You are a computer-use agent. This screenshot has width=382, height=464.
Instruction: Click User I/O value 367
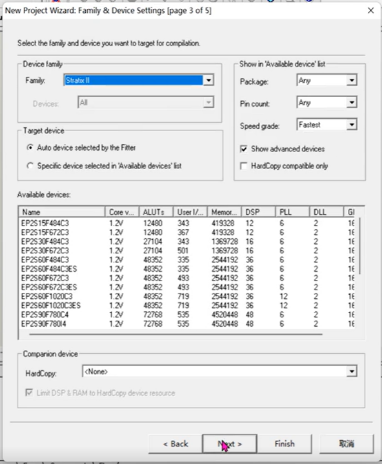183,232
